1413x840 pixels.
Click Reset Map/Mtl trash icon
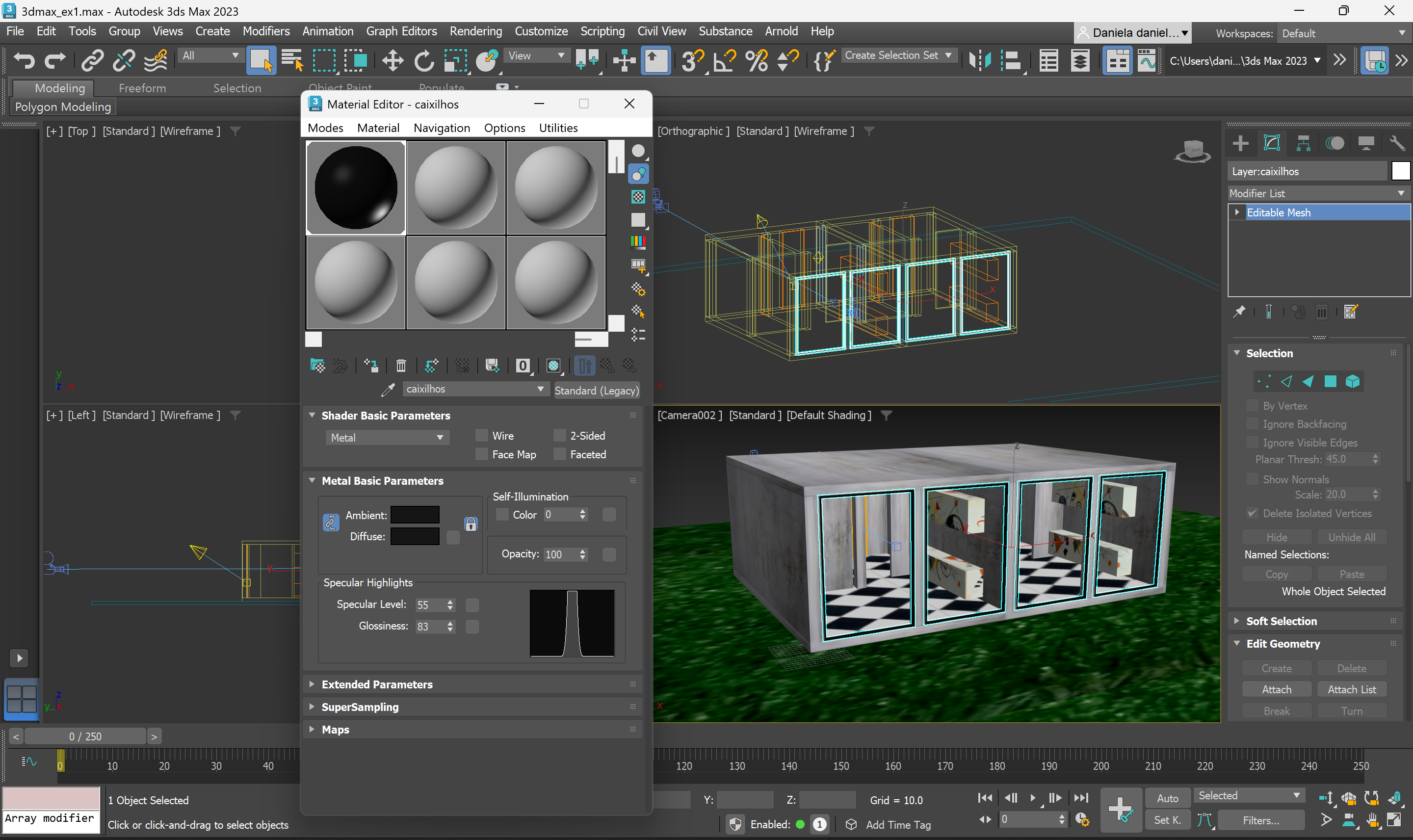(x=401, y=366)
